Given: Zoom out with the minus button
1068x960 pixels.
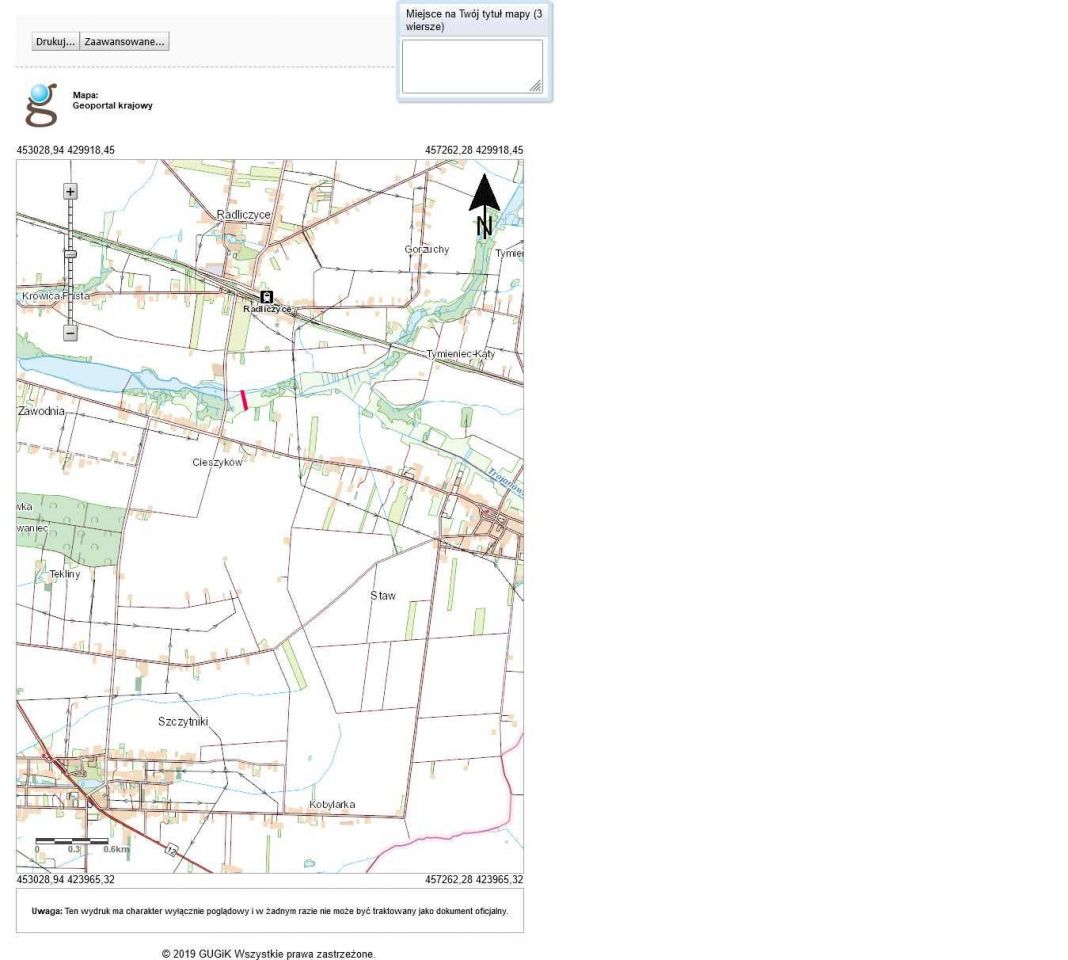Looking at the screenshot, I should [x=70, y=333].
